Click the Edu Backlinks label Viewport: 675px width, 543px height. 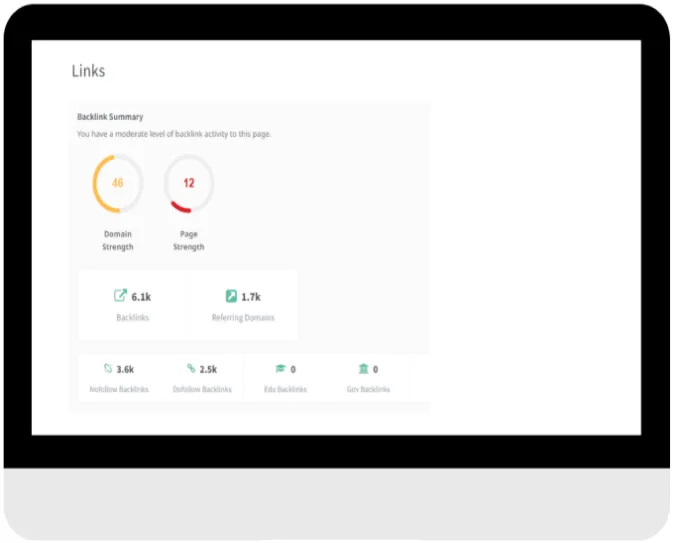click(285, 389)
